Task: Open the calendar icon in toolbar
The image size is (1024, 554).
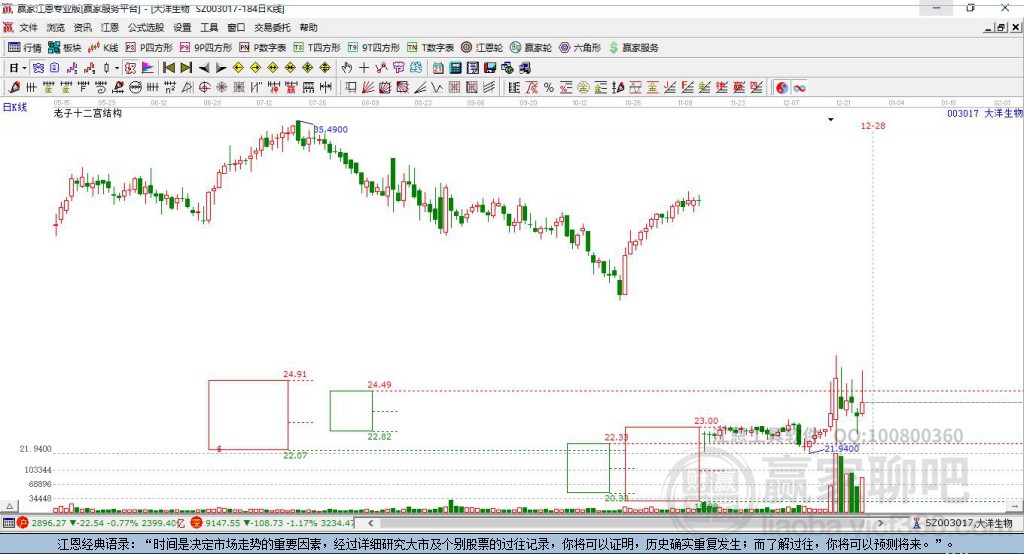Action: pyautogui.click(x=438, y=68)
